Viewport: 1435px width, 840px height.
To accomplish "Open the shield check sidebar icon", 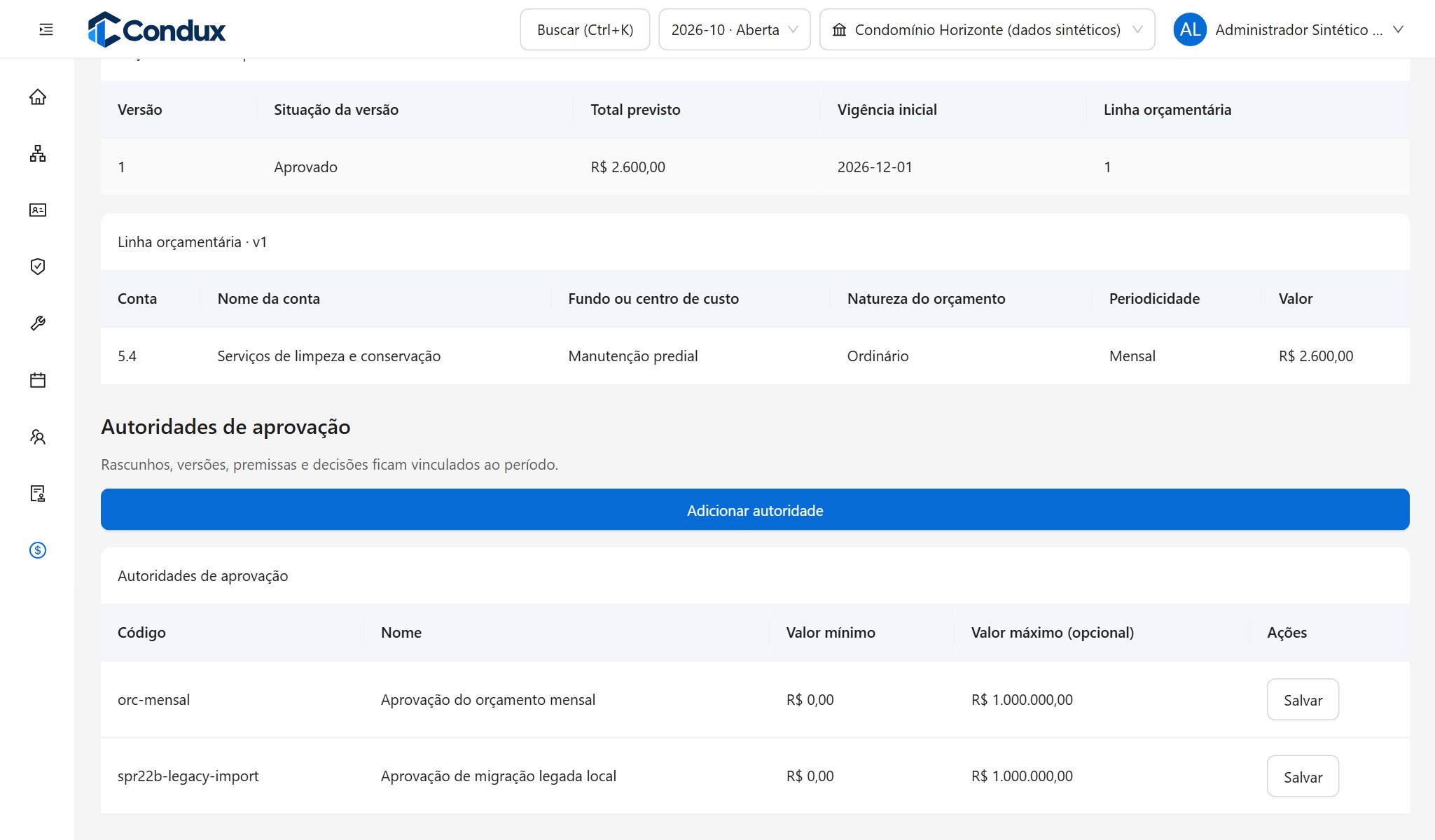I will pos(38,267).
